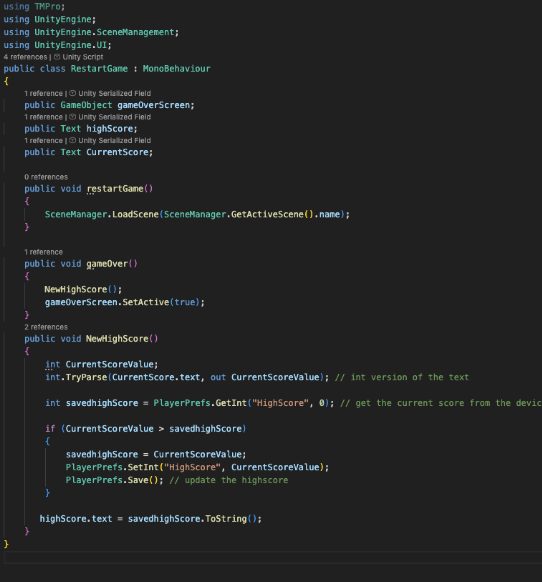This screenshot has height=582, width=542.
Task: Click 'CurrentScore' in 'public Text CurrentScore;'
Action: click(x=117, y=152)
